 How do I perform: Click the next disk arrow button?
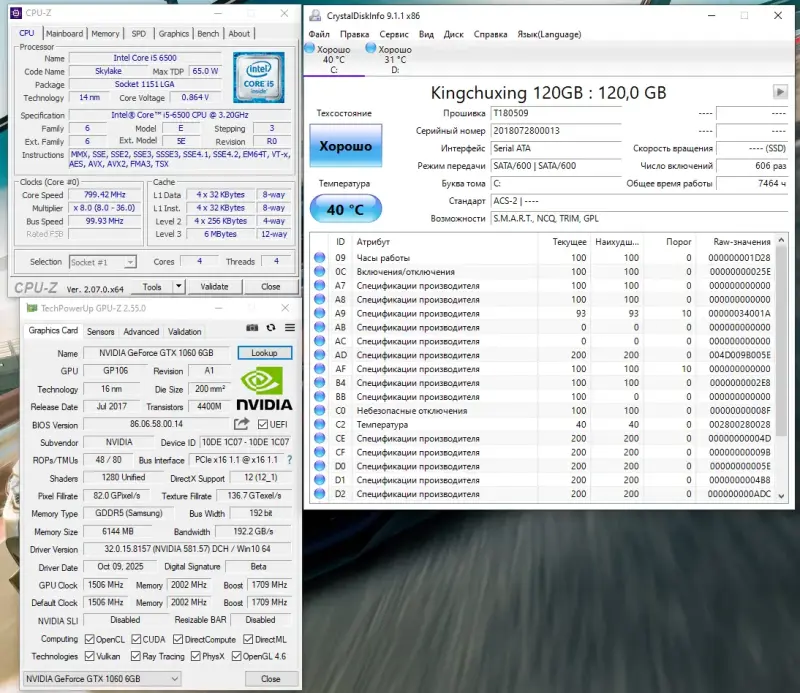(x=780, y=92)
